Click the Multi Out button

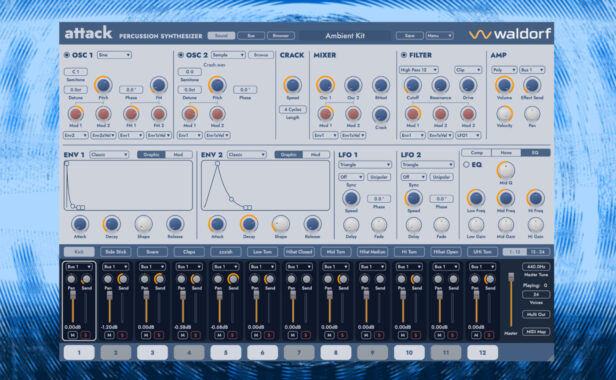pyautogui.click(x=536, y=314)
